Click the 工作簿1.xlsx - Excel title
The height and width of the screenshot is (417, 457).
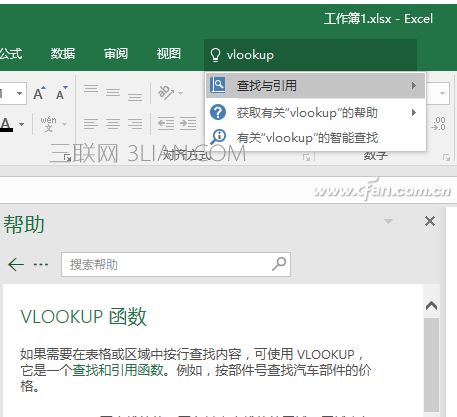[378, 19]
